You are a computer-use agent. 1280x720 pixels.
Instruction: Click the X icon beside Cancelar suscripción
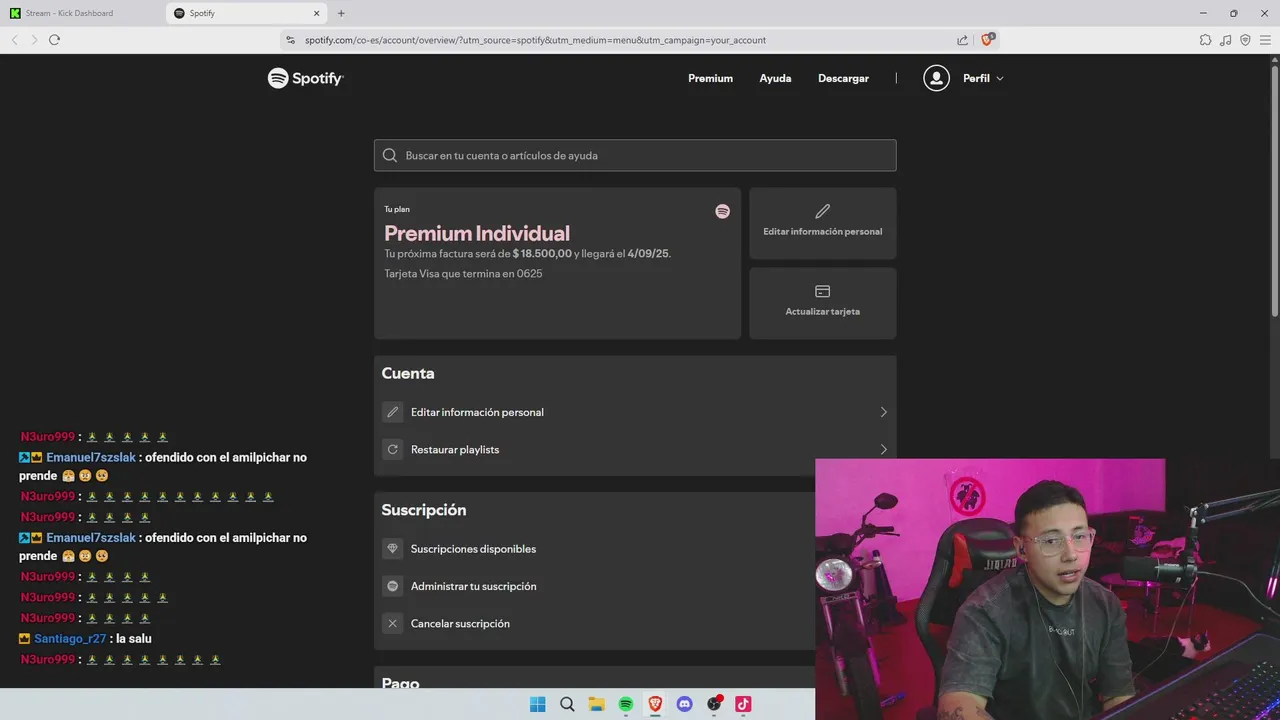393,623
